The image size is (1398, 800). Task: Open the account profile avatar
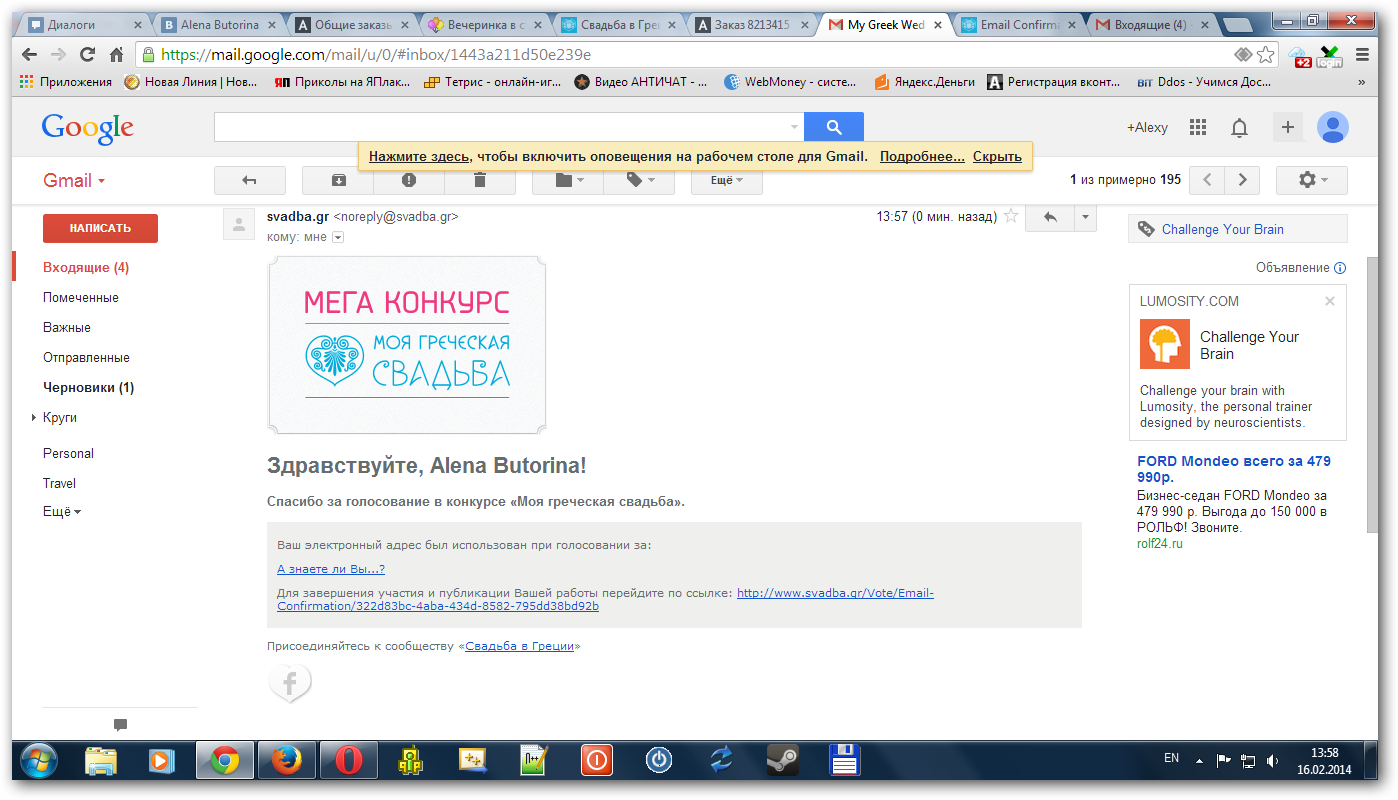tap(1333, 127)
